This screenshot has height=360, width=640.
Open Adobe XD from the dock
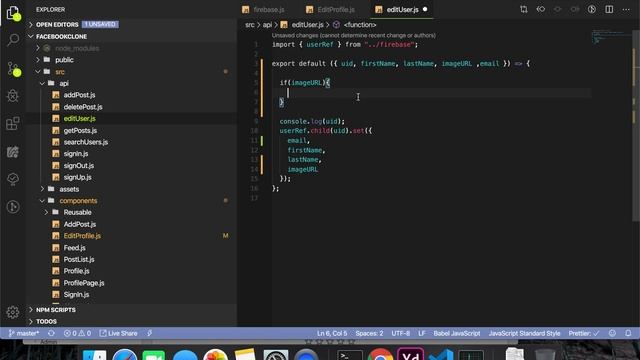tap(410, 354)
